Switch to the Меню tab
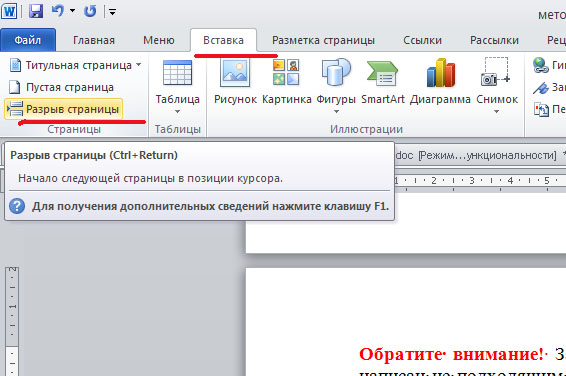This screenshot has height=376, width=566. pos(159,40)
